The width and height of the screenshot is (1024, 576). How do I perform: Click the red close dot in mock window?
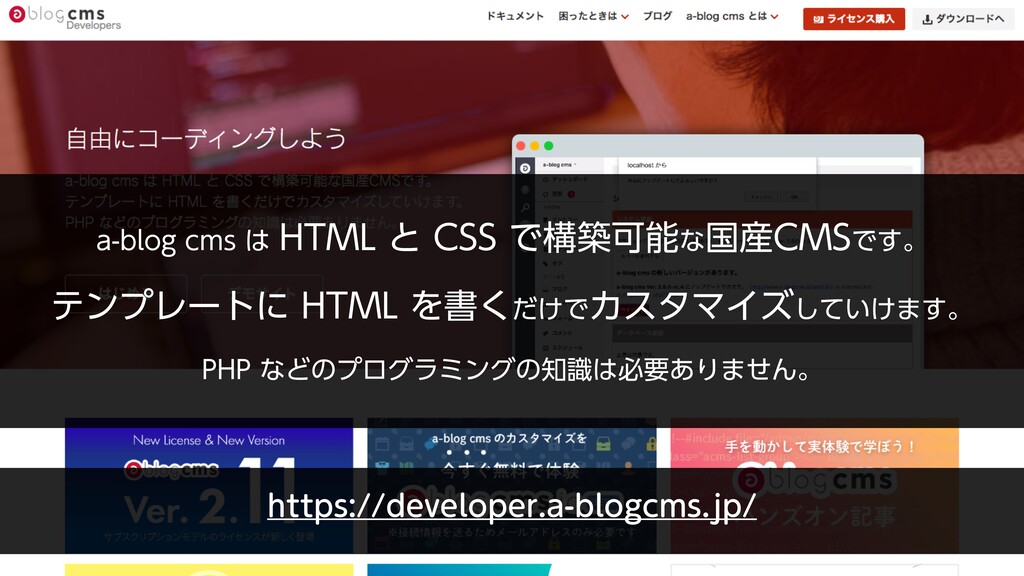tap(520, 146)
